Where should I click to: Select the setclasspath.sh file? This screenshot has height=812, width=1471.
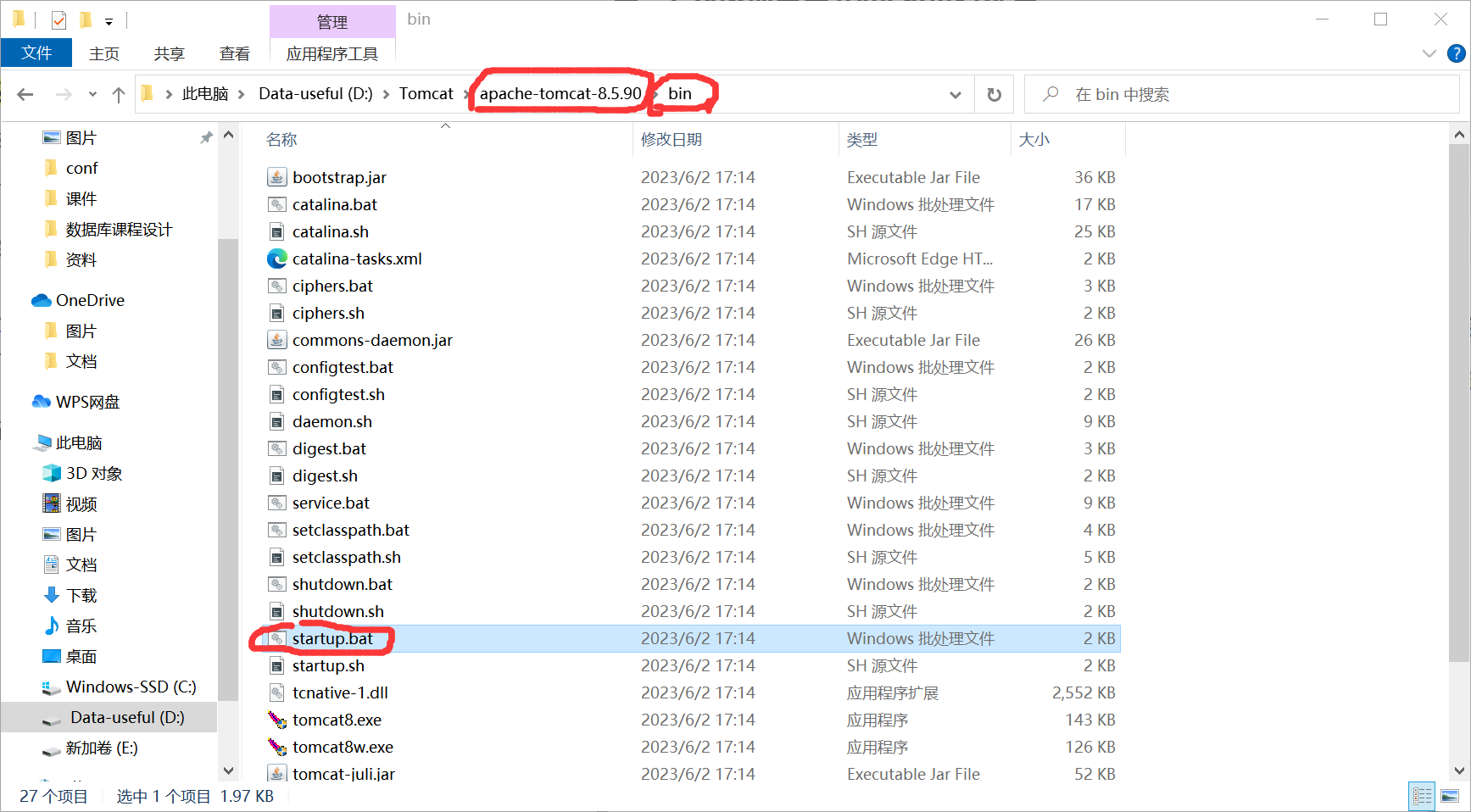click(x=347, y=557)
